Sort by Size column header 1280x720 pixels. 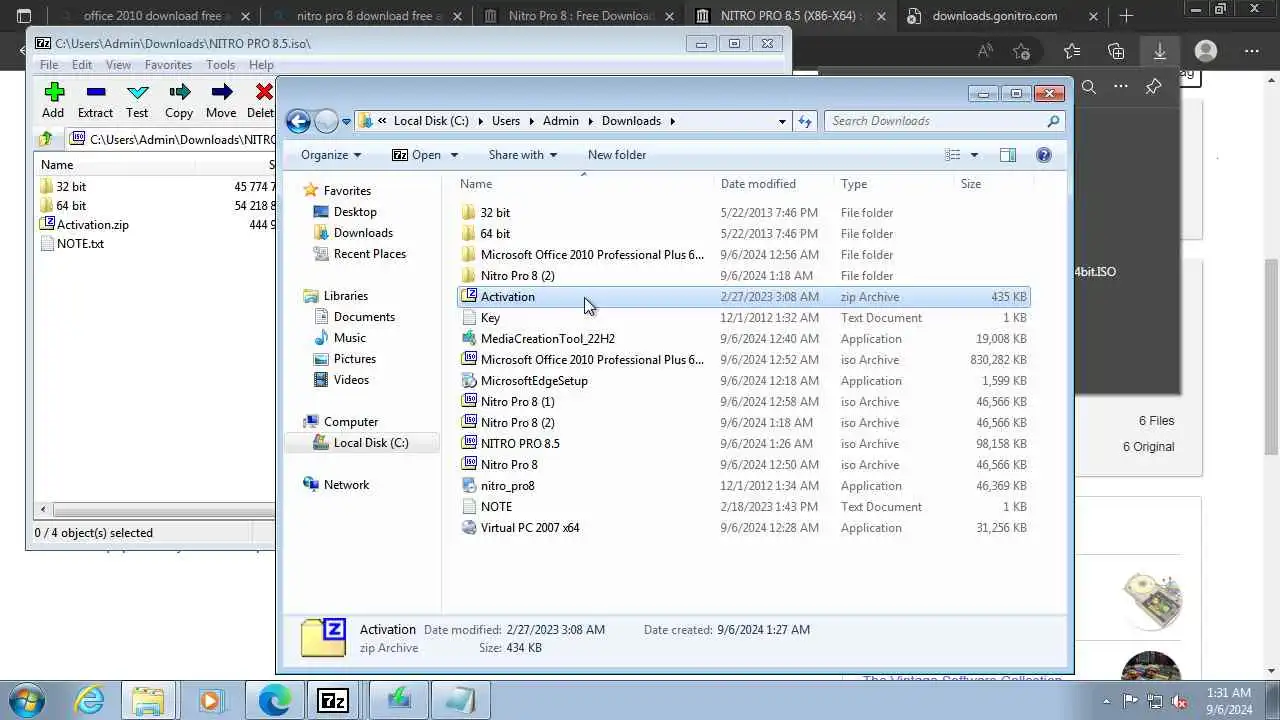pyautogui.click(x=991, y=184)
